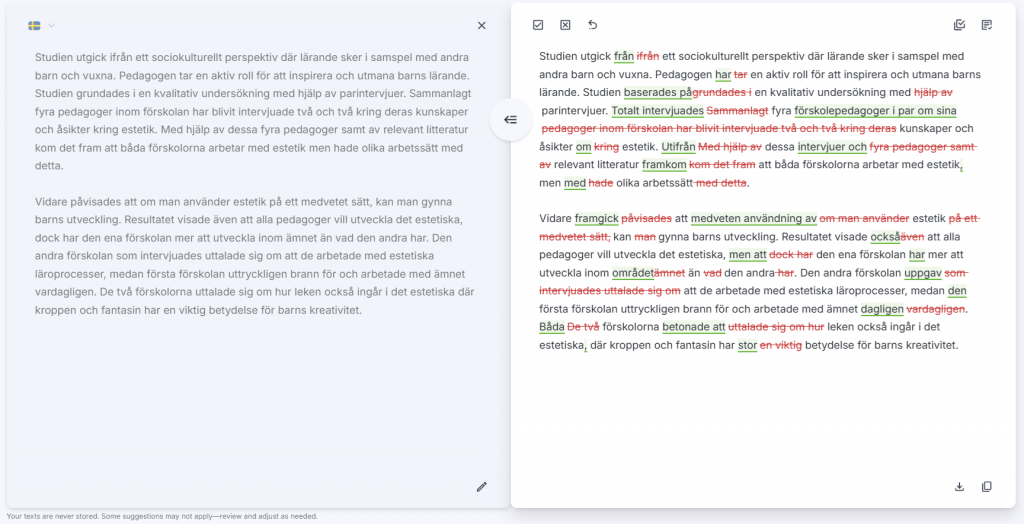The height and width of the screenshot is (524, 1024).
Task: Download the corrected text
Action: point(960,487)
